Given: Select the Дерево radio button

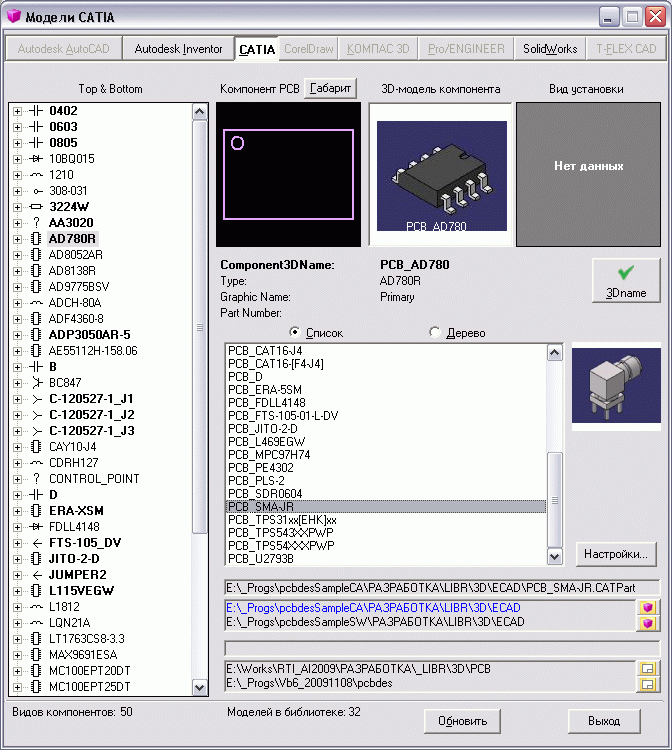Looking at the screenshot, I should click(435, 332).
